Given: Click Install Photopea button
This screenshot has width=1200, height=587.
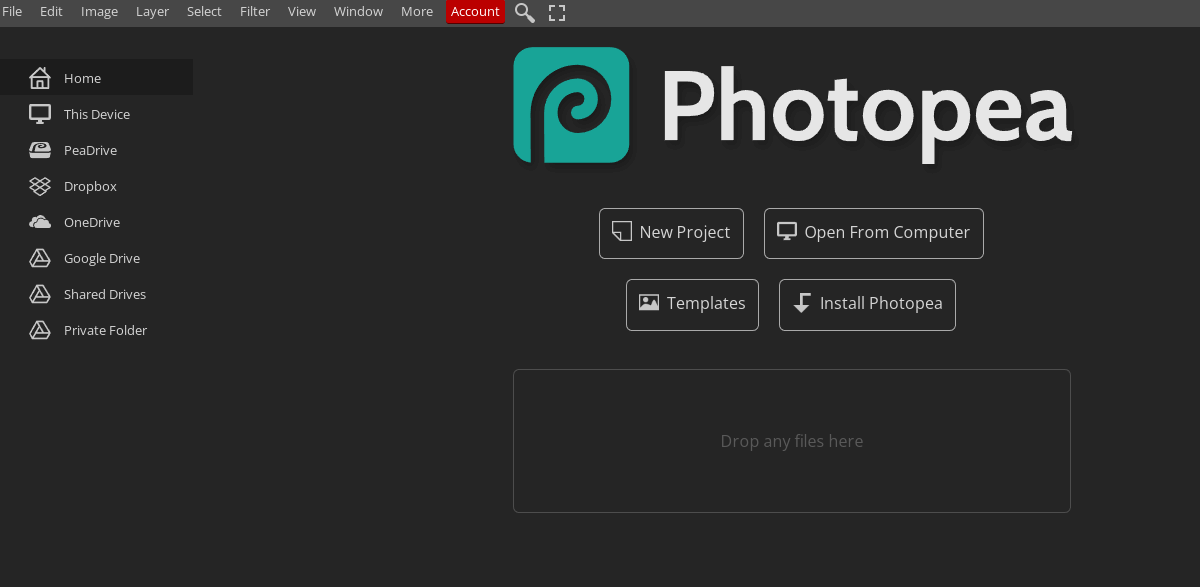Looking at the screenshot, I should point(867,304).
